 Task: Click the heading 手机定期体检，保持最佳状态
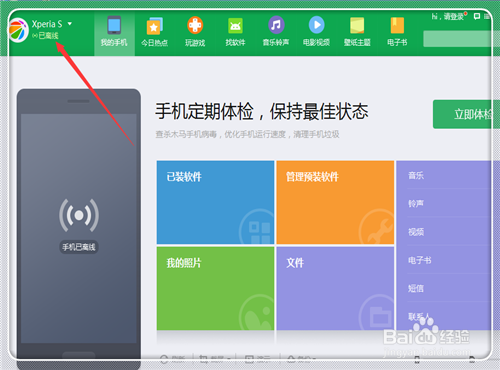(x=262, y=111)
